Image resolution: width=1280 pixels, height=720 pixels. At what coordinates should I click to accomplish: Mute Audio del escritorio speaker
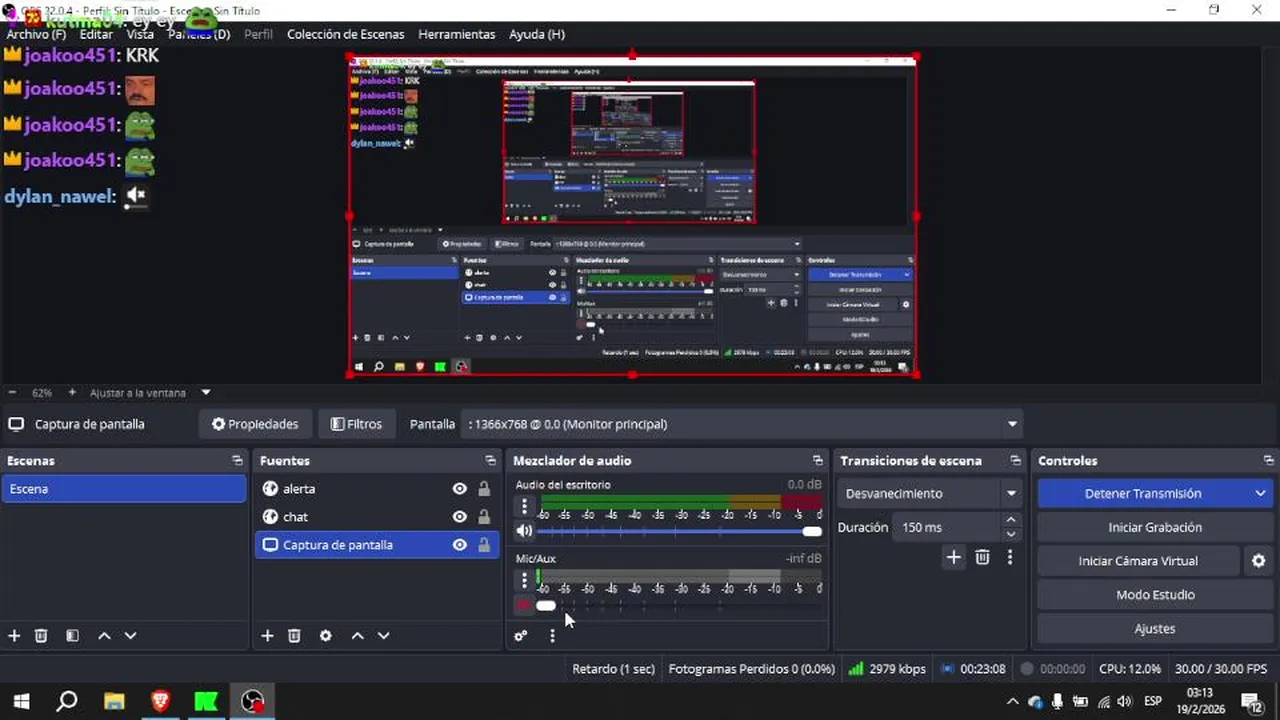coord(524,531)
